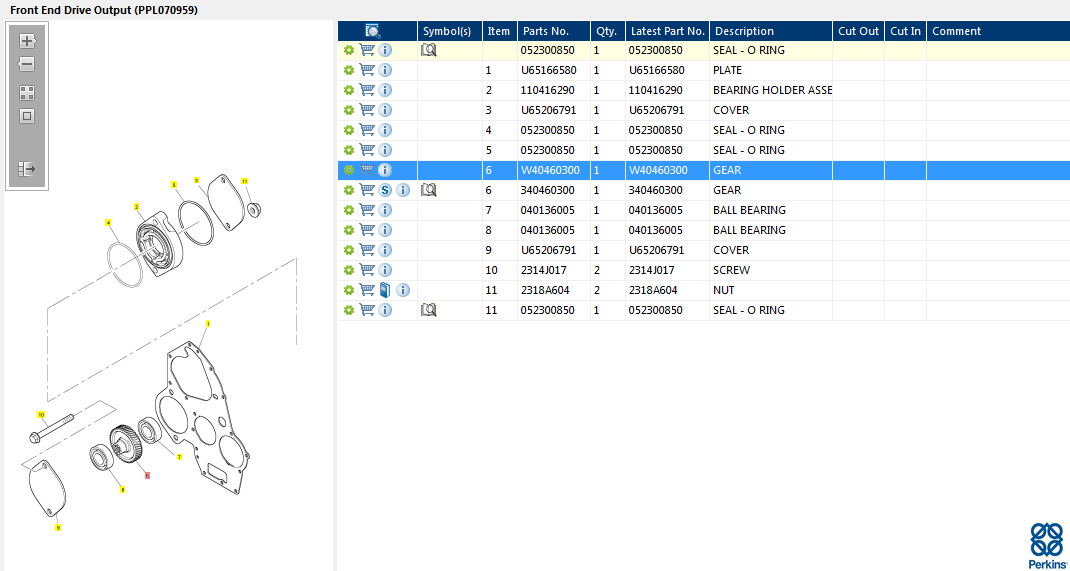
Task: Click latest part number 2314J017
Action: coord(653,270)
